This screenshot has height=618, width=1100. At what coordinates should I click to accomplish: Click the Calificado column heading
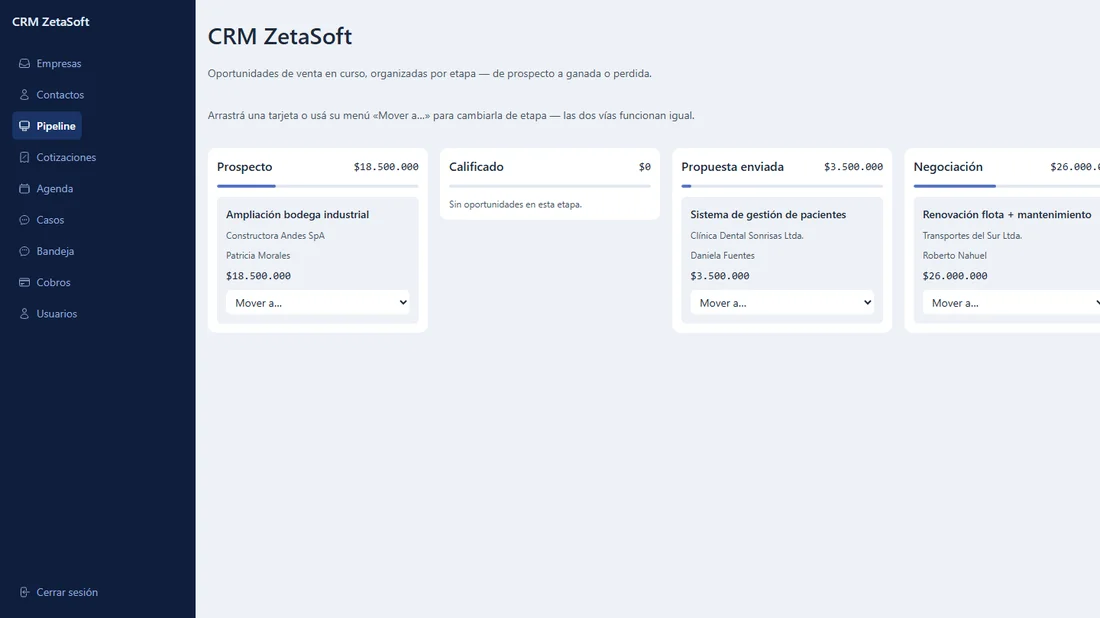pos(476,167)
